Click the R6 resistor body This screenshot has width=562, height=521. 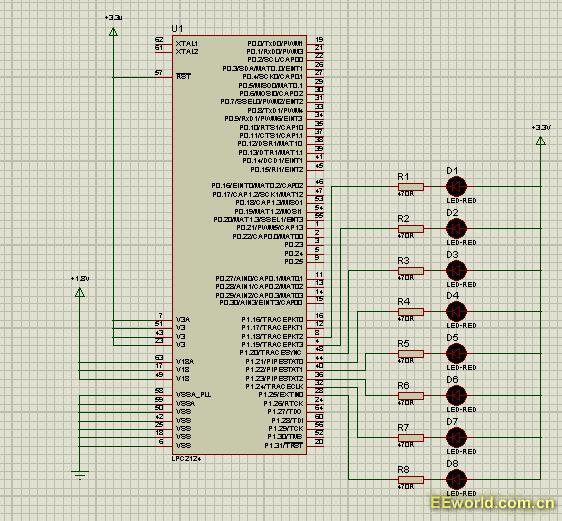pyautogui.click(x=411, y=396)
